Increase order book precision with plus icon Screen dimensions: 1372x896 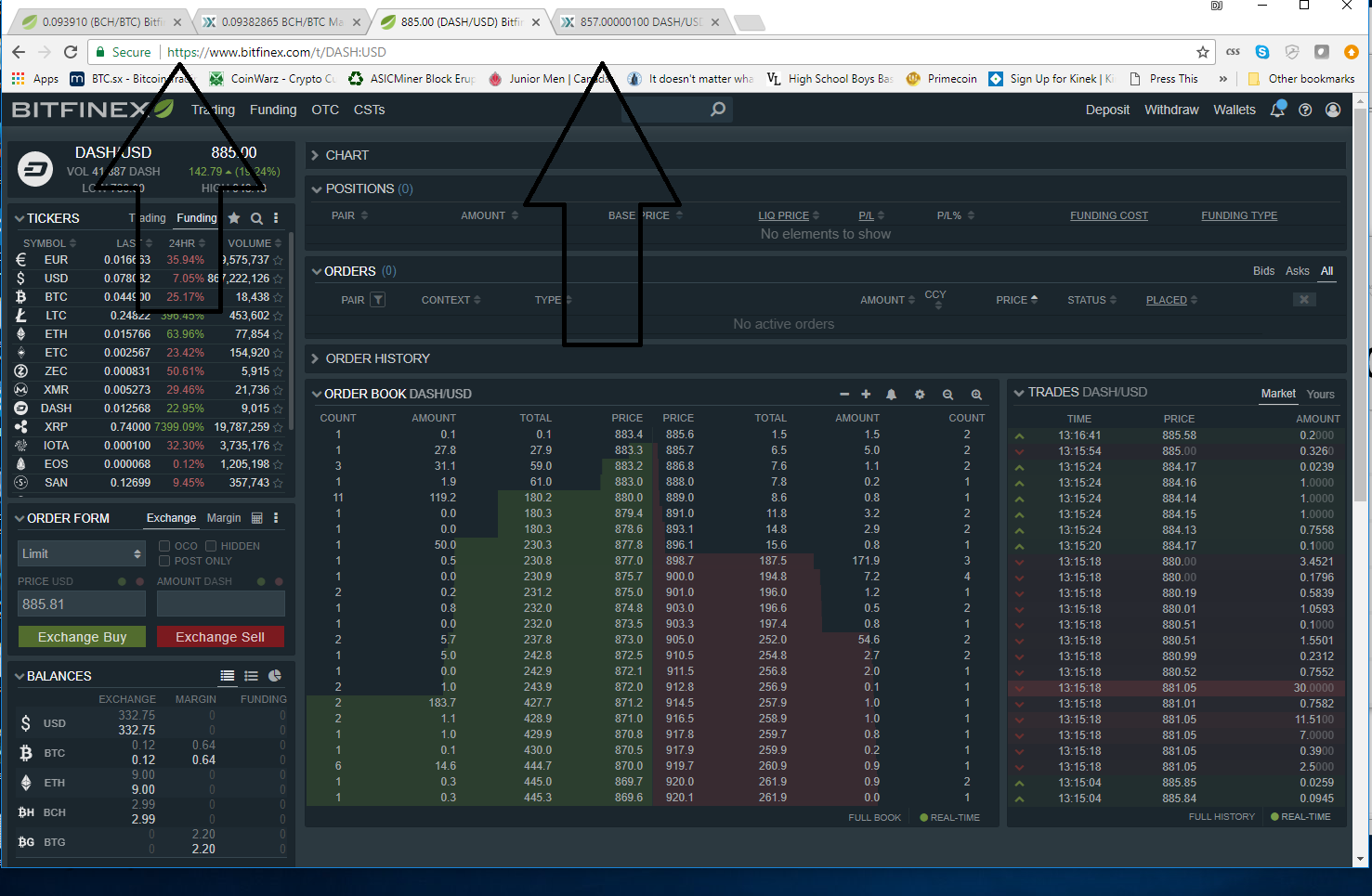click(866, 395)
